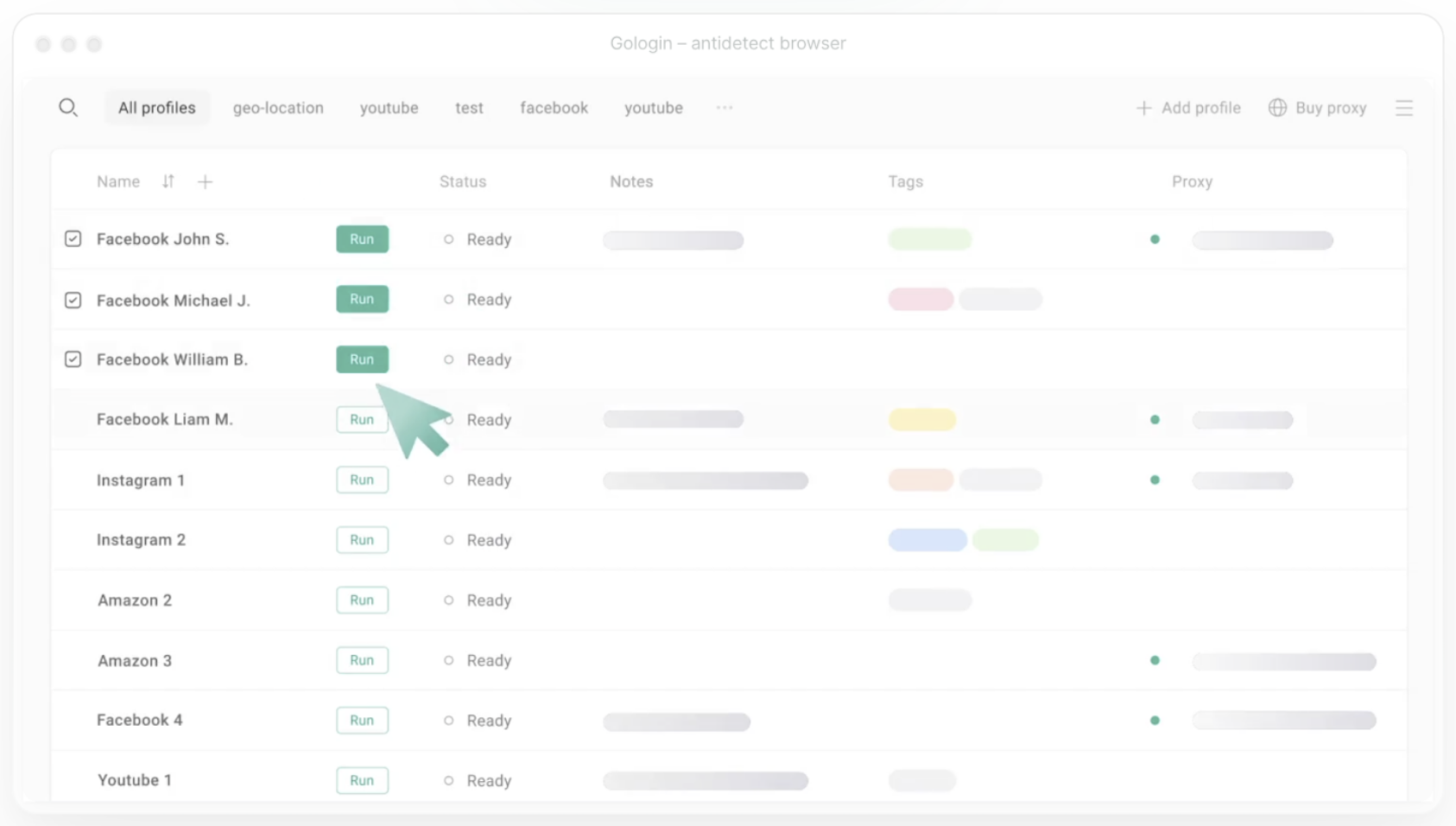
Task: Click the sort arrows next to Name
Action: [x=168, y=181]
